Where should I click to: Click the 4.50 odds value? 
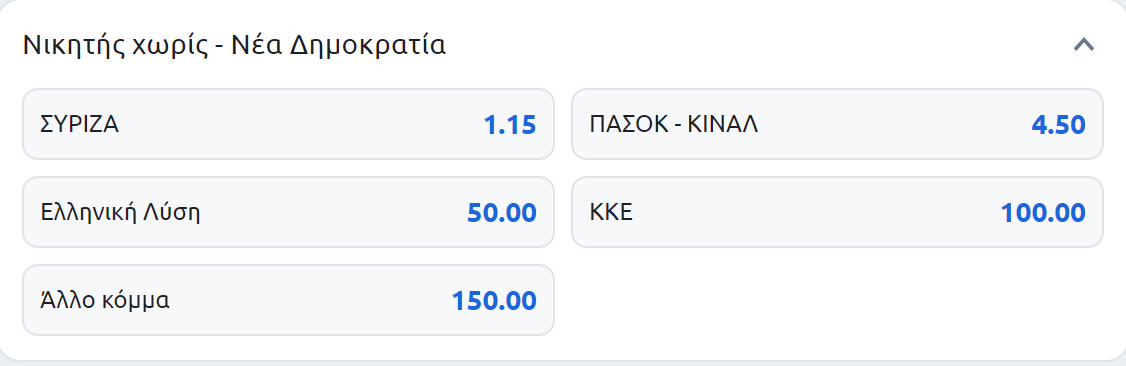tap(1058, 126)
